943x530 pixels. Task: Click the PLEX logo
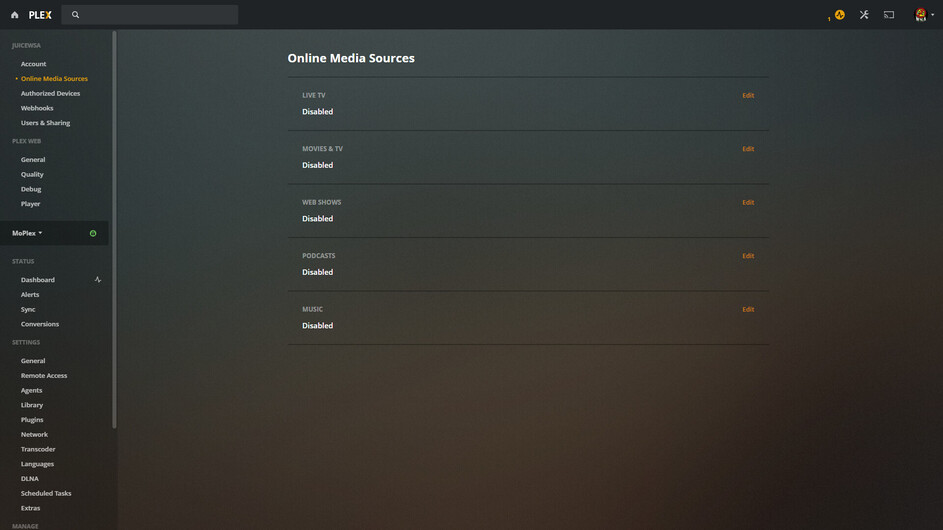point(40,15)
